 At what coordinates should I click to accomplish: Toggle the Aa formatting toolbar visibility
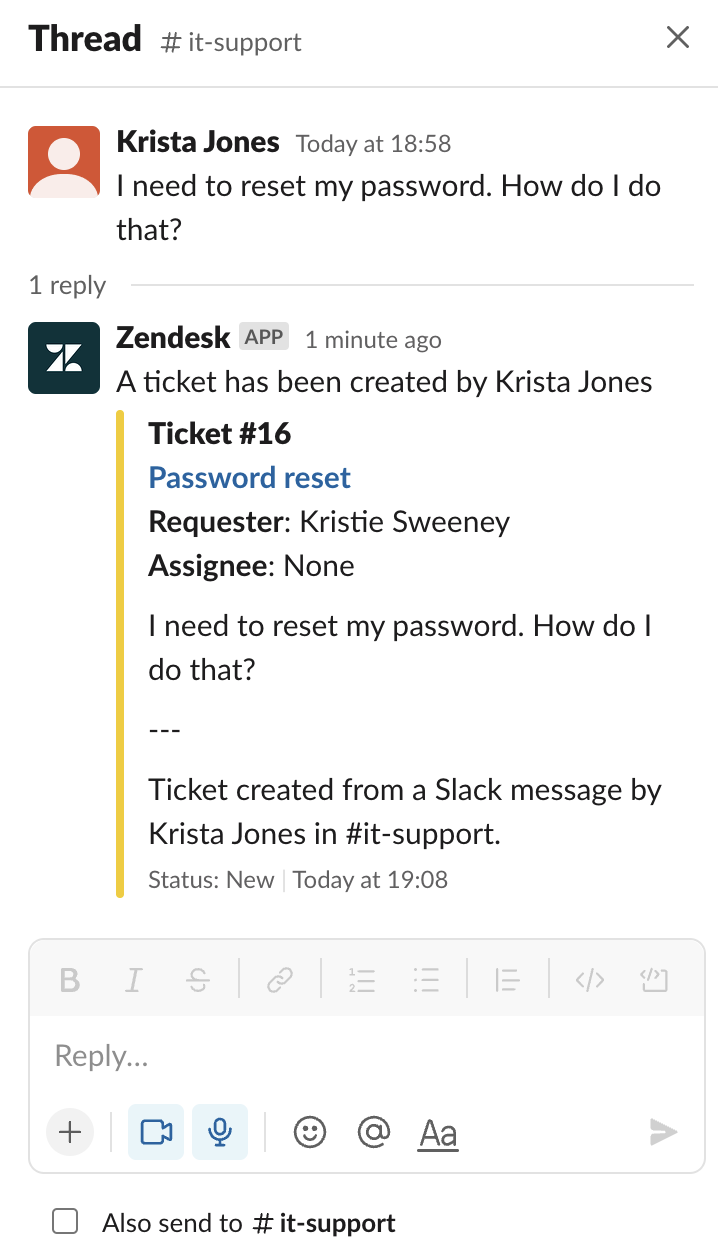tap(438, 1133)
